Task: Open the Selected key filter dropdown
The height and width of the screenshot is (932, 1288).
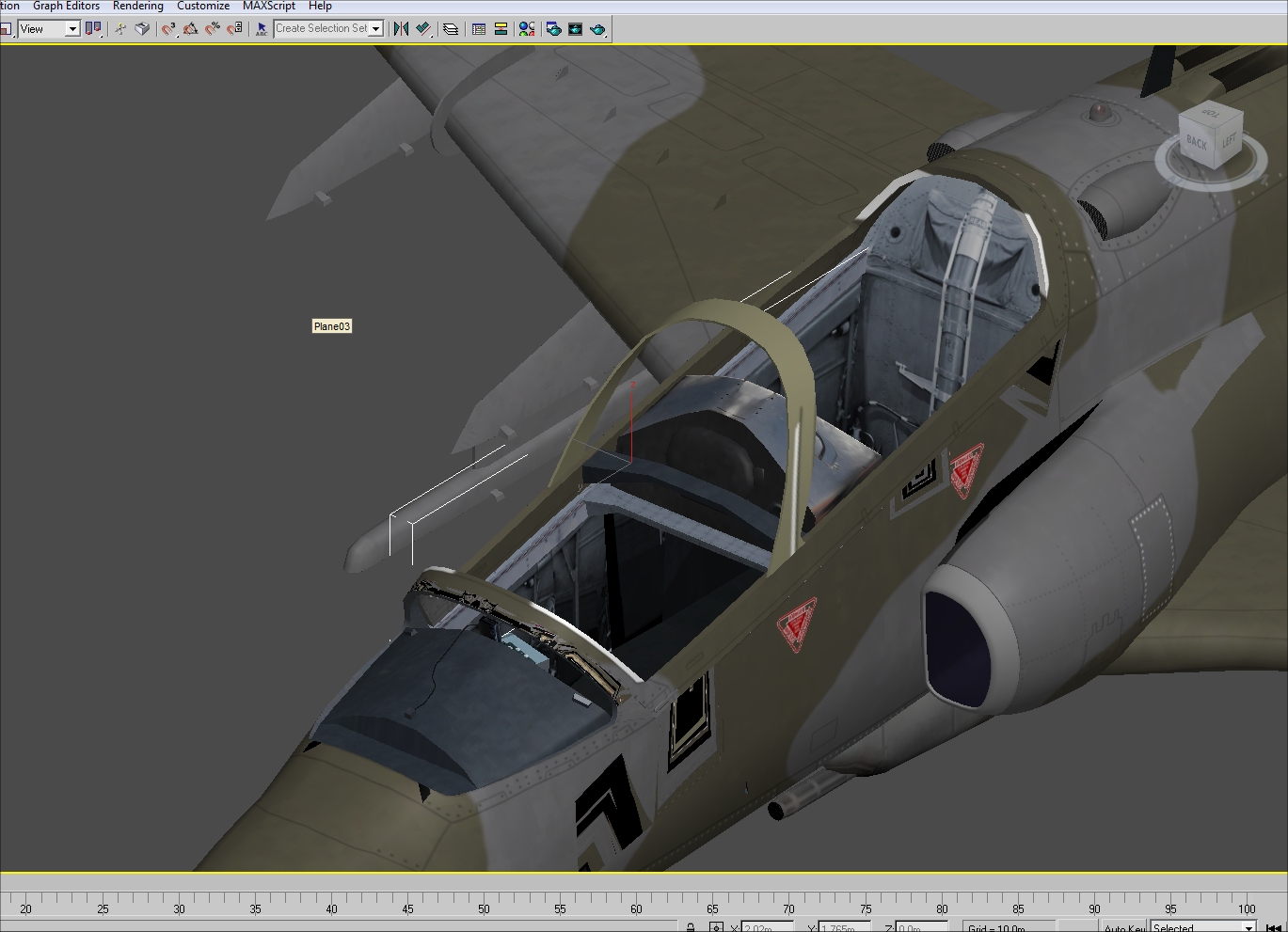Action: tap(1203, 926)
